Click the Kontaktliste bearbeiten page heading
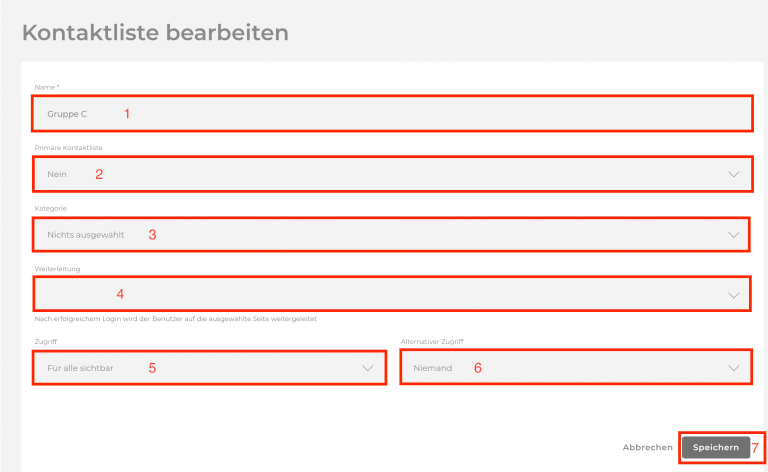The width and height of the screenshot is (768, 472). click(155, 33)
